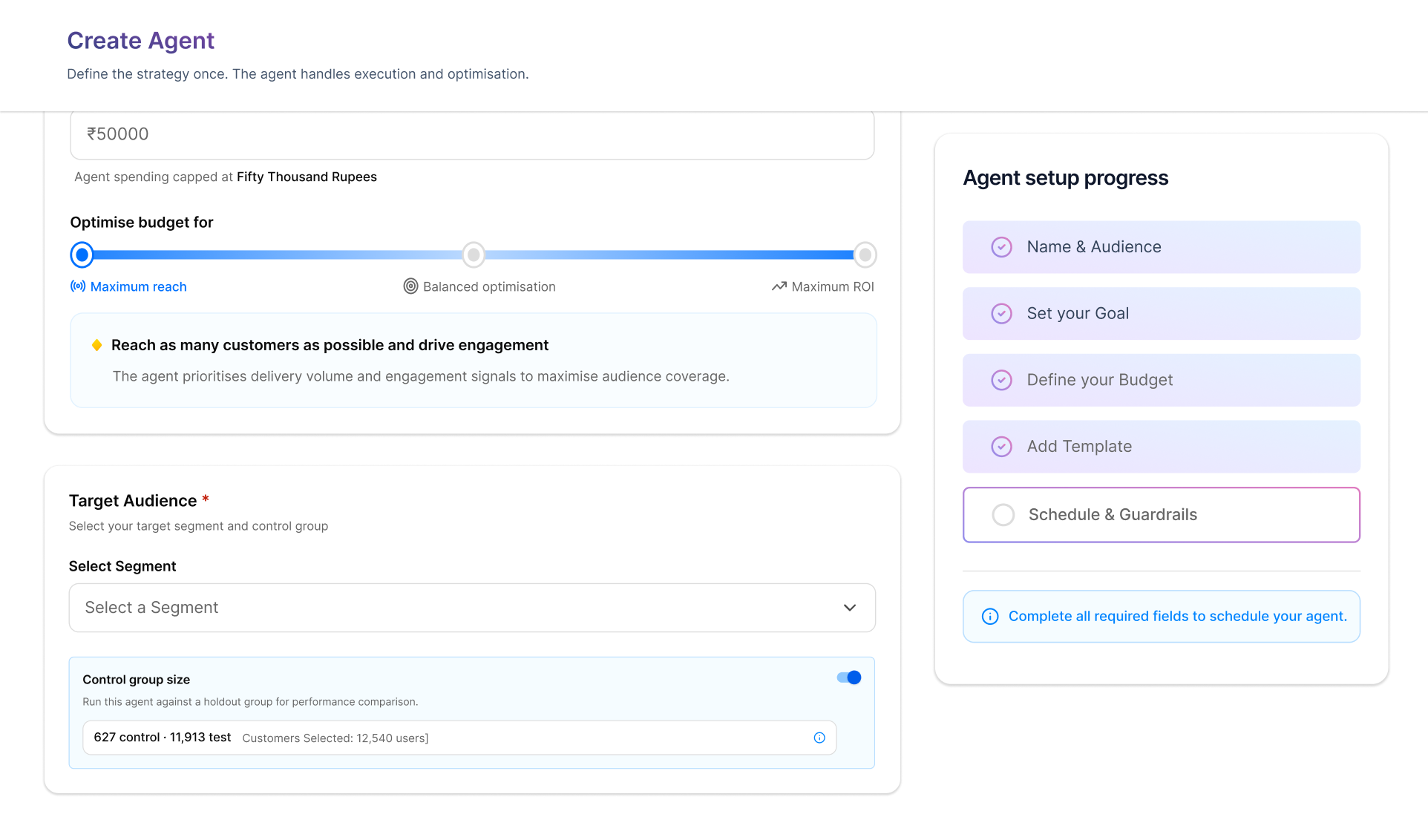Click 'Create Agent' page title
This screenshot has width=1428, height=840.
tap(140, 40)
